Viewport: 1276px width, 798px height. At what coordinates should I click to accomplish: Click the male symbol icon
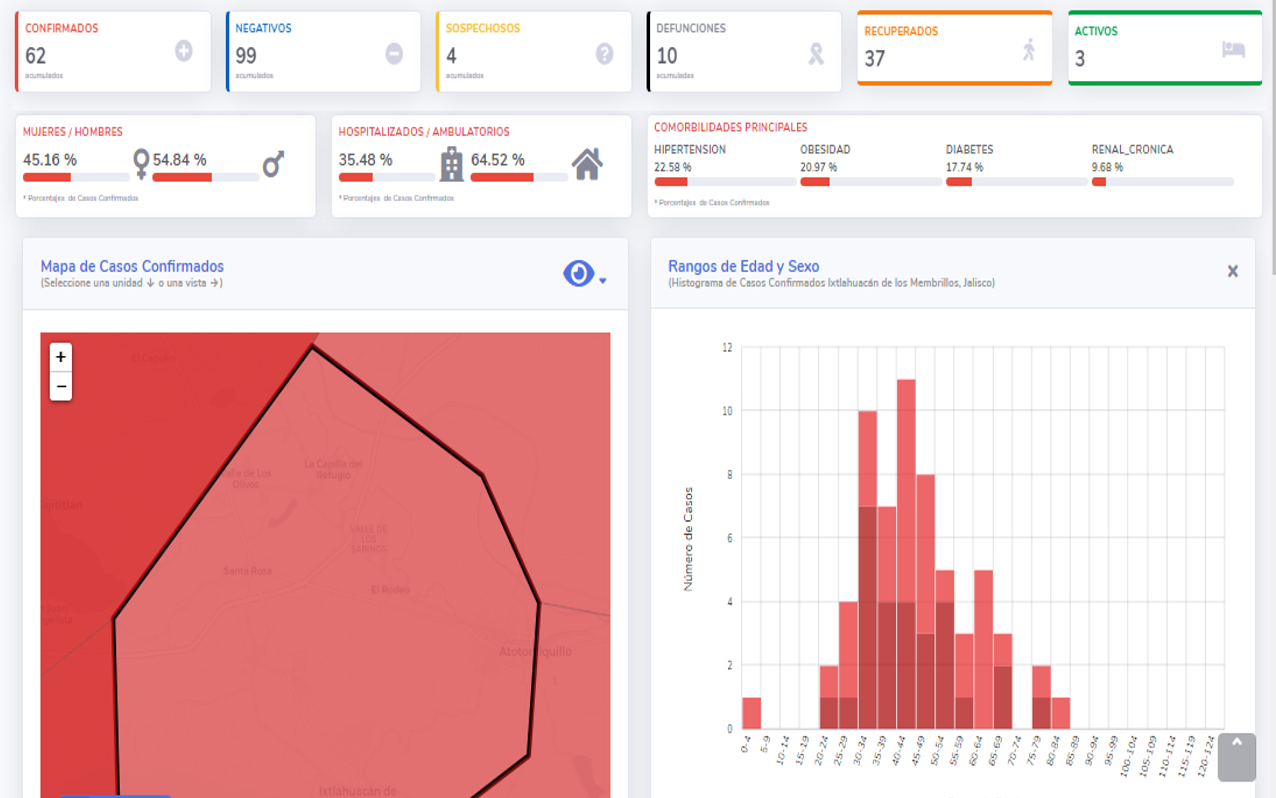coord(273,164)
